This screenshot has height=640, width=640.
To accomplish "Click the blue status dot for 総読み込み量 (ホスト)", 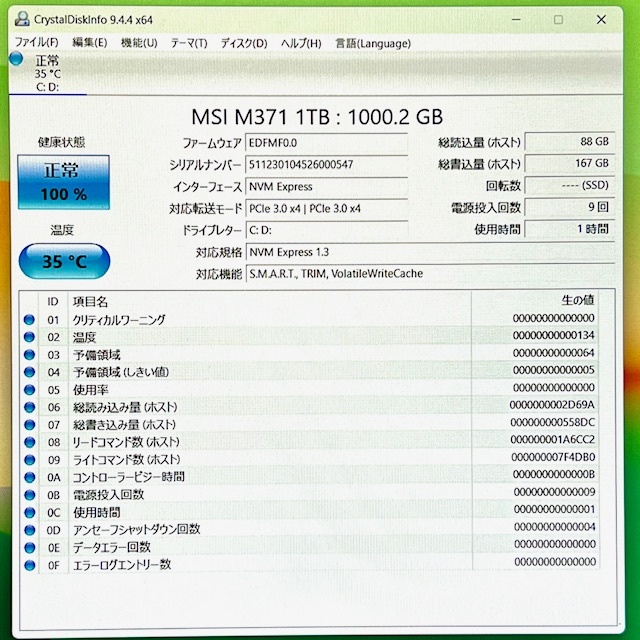I will (29, 407).
